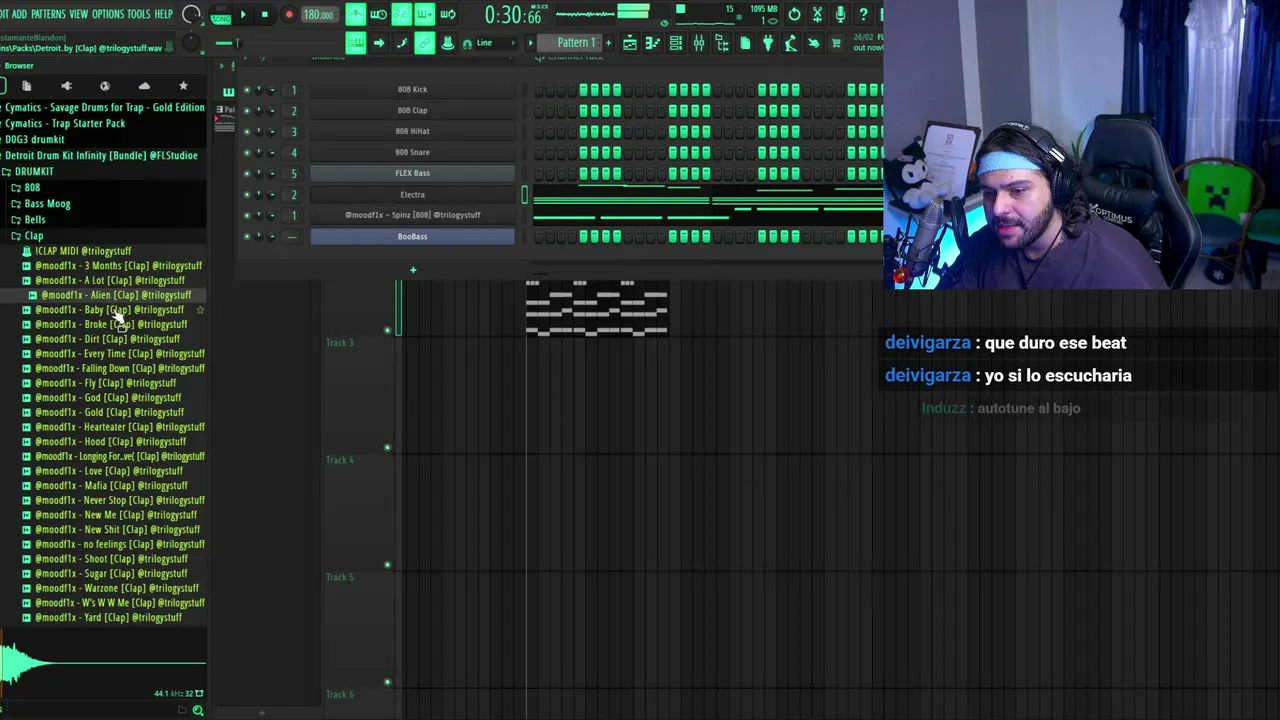This screenshot has height=720, width=1280.
Task: Toggle first step of the 808 Kick row
Action: click(x=539, y=90)
